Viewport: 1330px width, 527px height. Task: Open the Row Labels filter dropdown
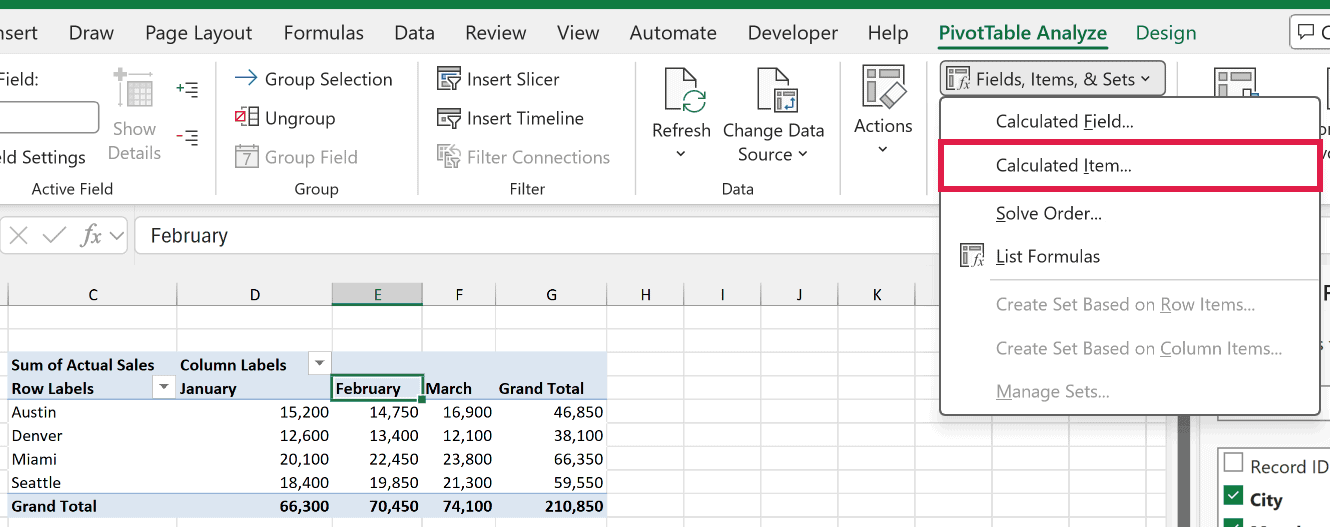pos(164,388)
